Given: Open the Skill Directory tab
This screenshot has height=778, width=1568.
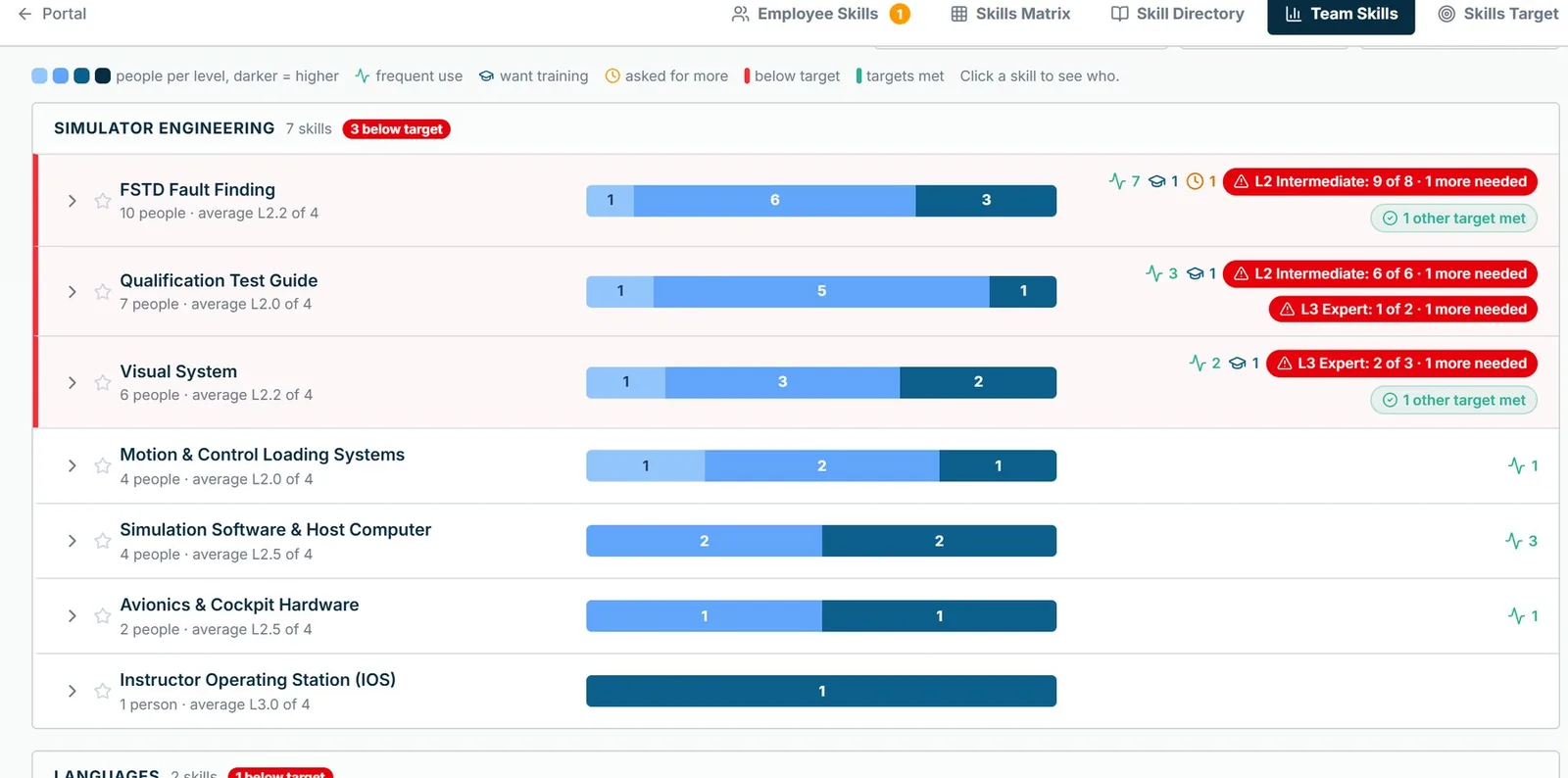Looking at the screenshot, I should [x=1178, y=14].
